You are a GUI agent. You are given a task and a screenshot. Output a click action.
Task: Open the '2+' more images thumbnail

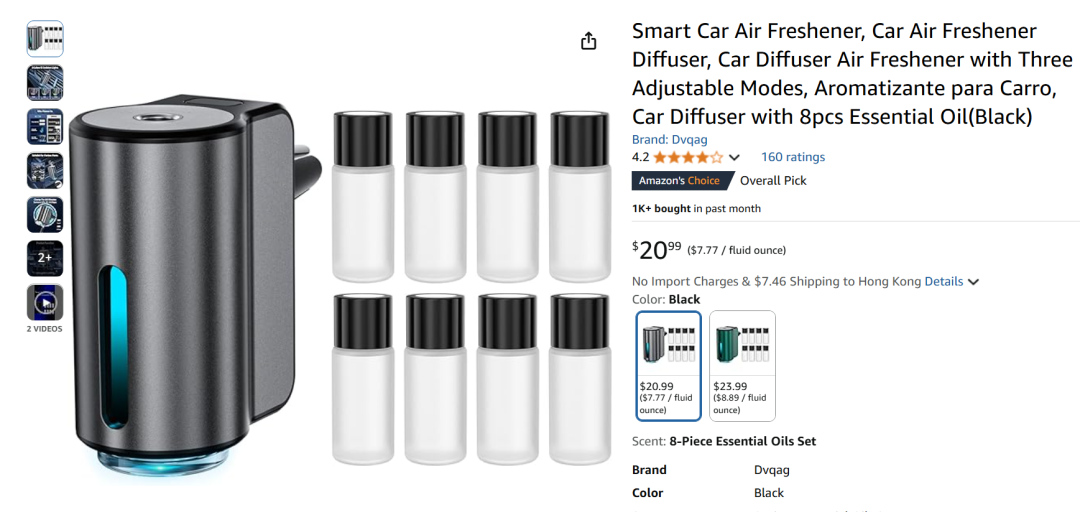[45, 259]
